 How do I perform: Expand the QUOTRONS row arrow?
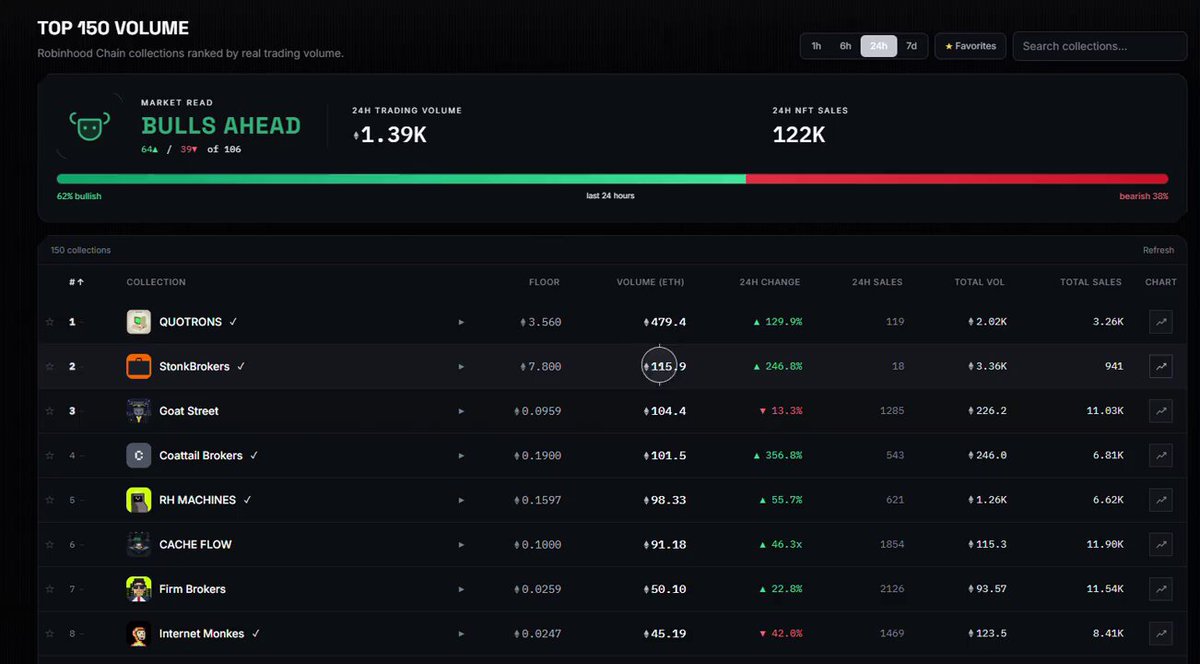(461, 322)
